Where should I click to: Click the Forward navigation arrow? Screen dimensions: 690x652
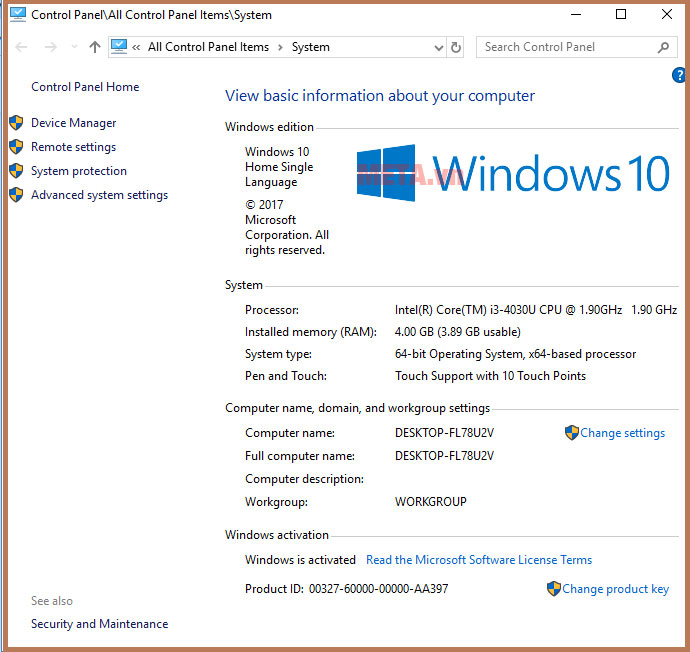51,47
